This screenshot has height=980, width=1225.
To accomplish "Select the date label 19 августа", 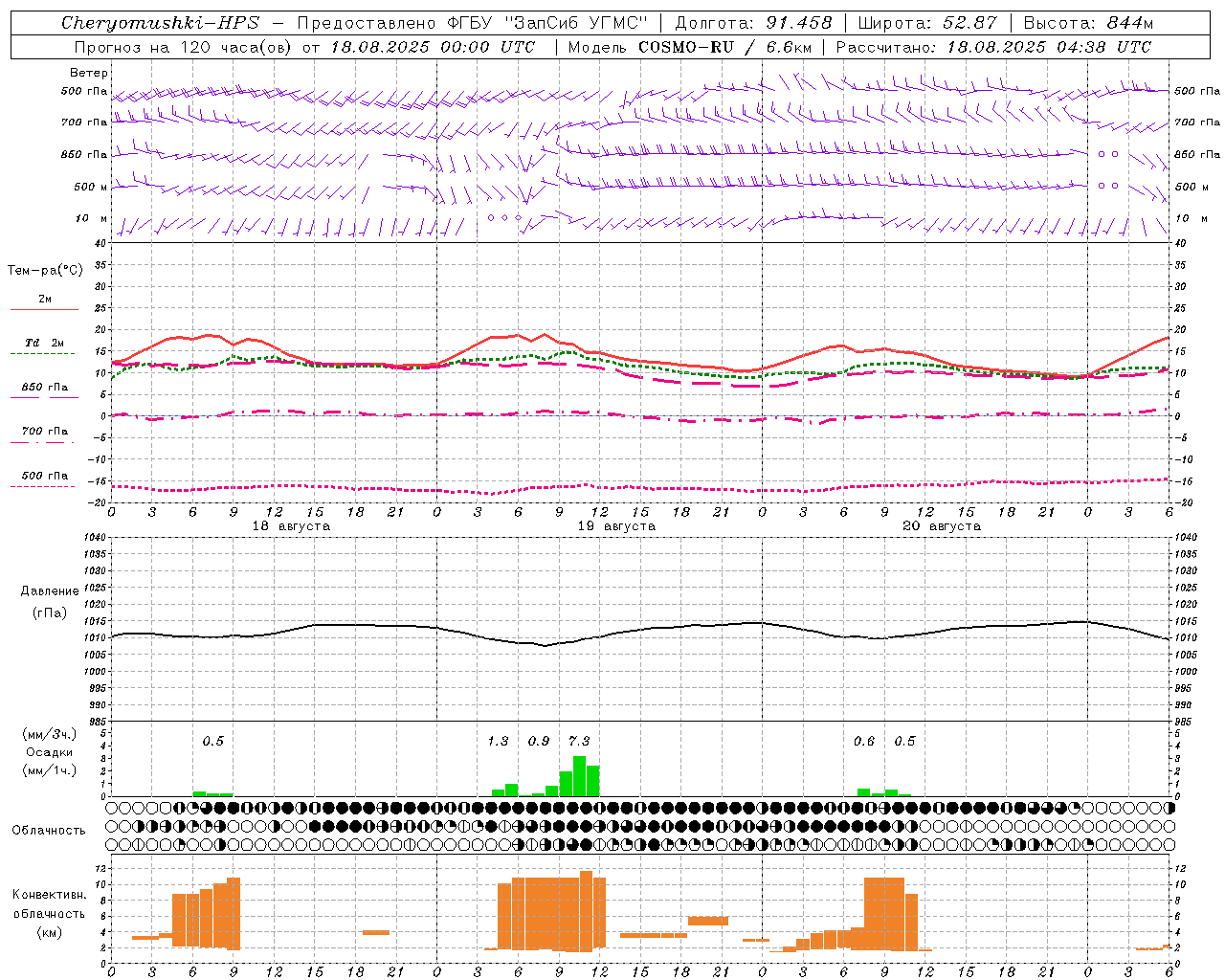I will pos(616,526).
